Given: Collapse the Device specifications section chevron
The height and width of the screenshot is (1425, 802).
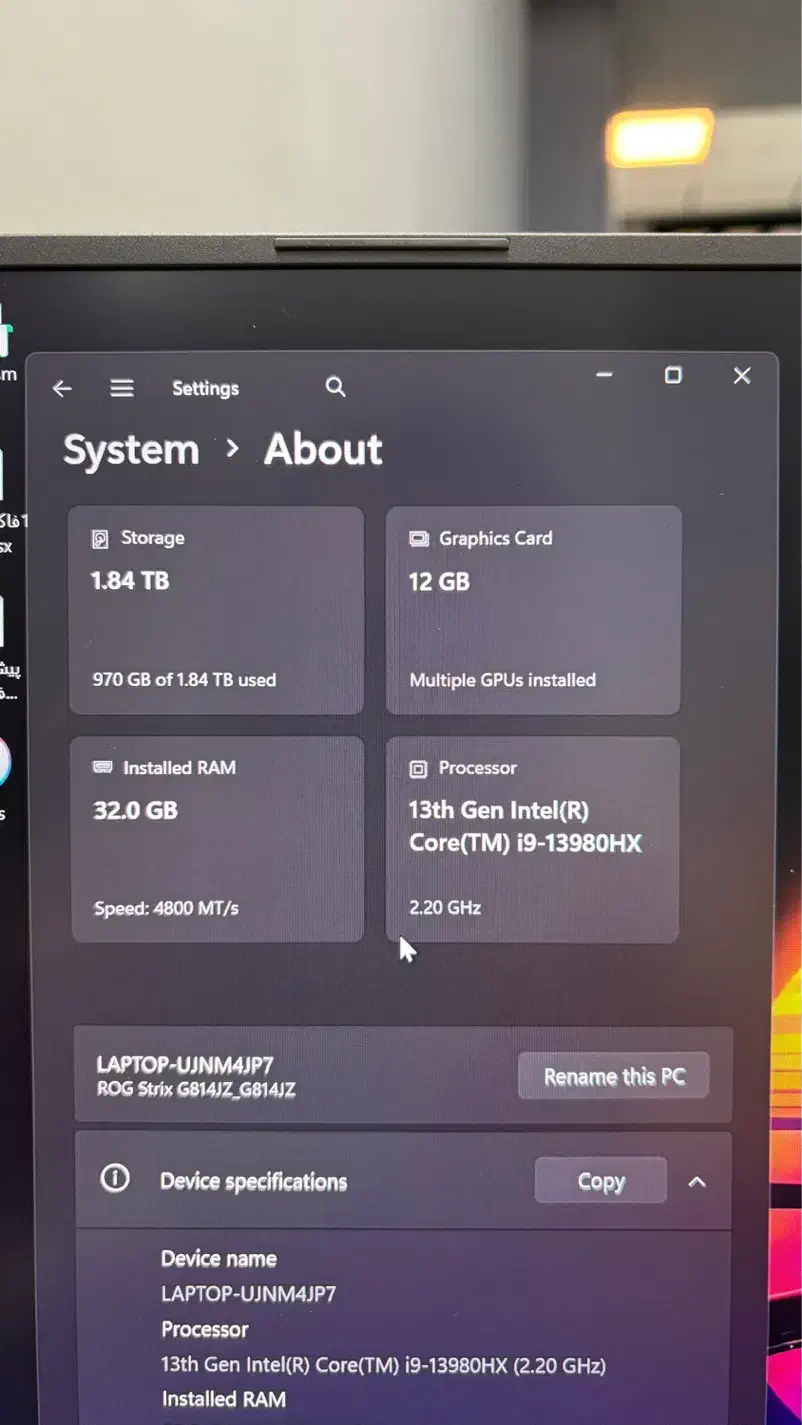Looking at the screenshot, I should 697,1182.
